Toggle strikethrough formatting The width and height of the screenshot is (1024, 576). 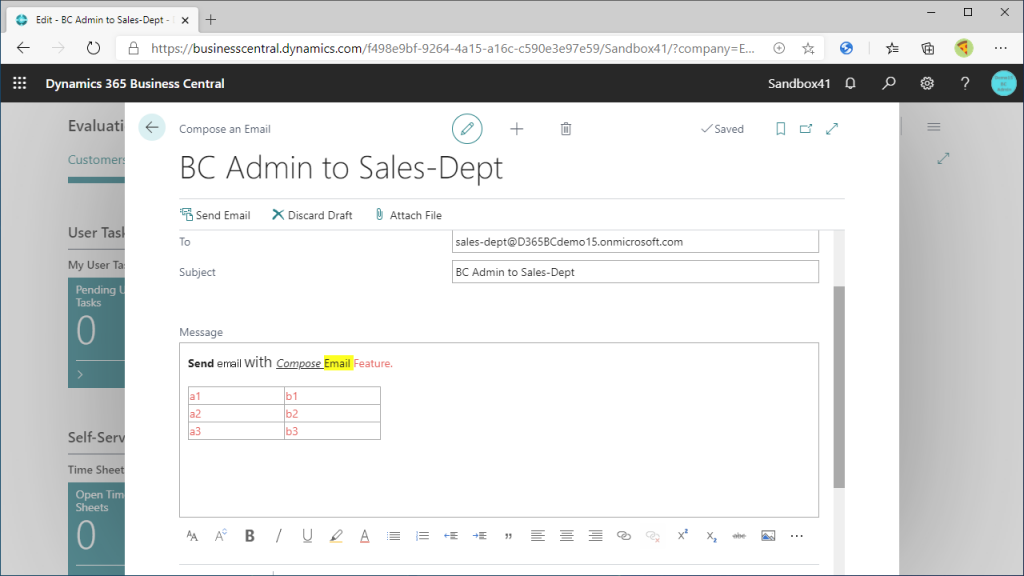[739, 536]
